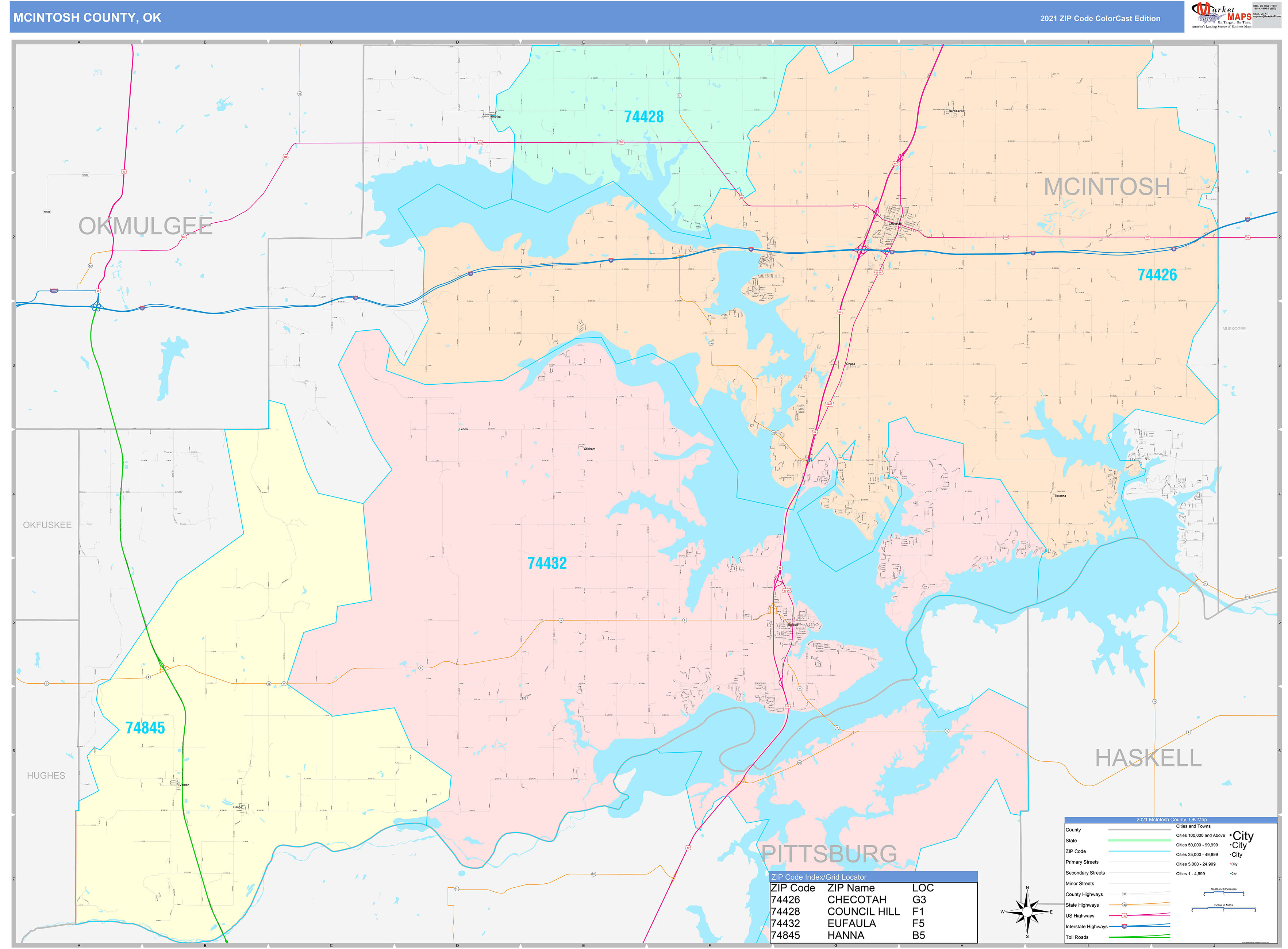Click the MCINTOSH county name label
1288x949 pixels.
tap(1107, 187)
